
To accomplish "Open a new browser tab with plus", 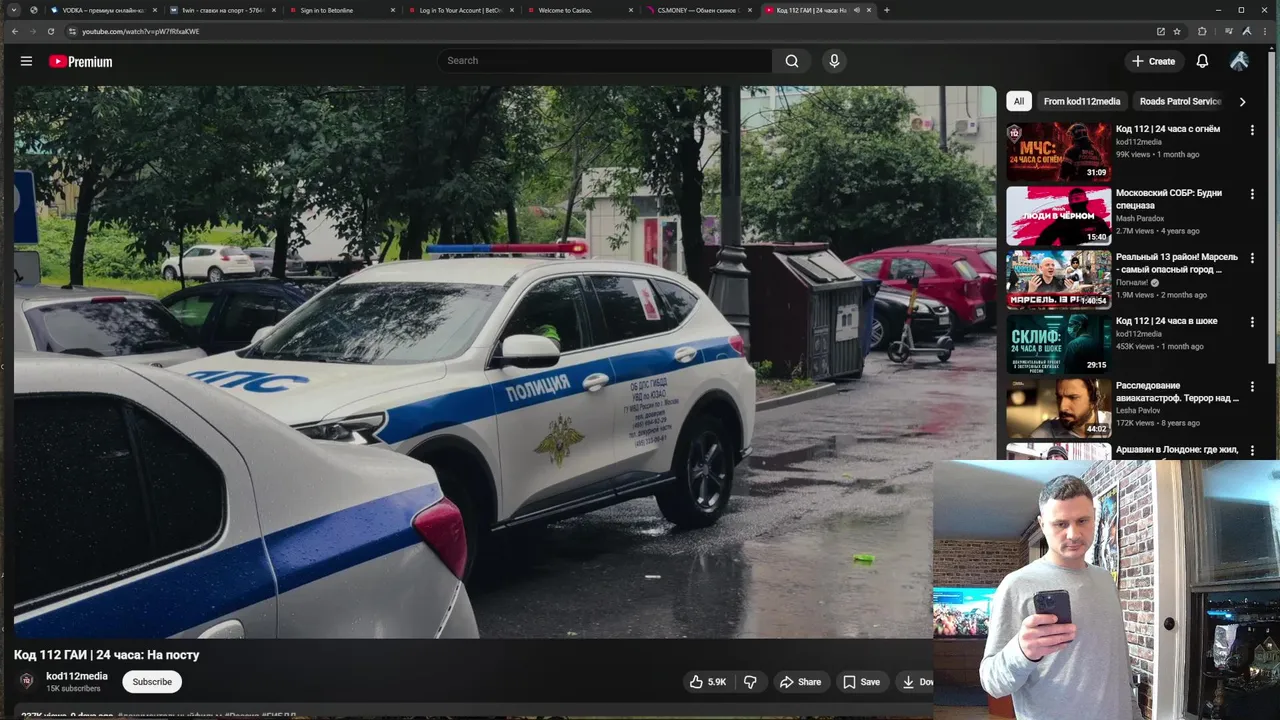I will coord(886,10).
